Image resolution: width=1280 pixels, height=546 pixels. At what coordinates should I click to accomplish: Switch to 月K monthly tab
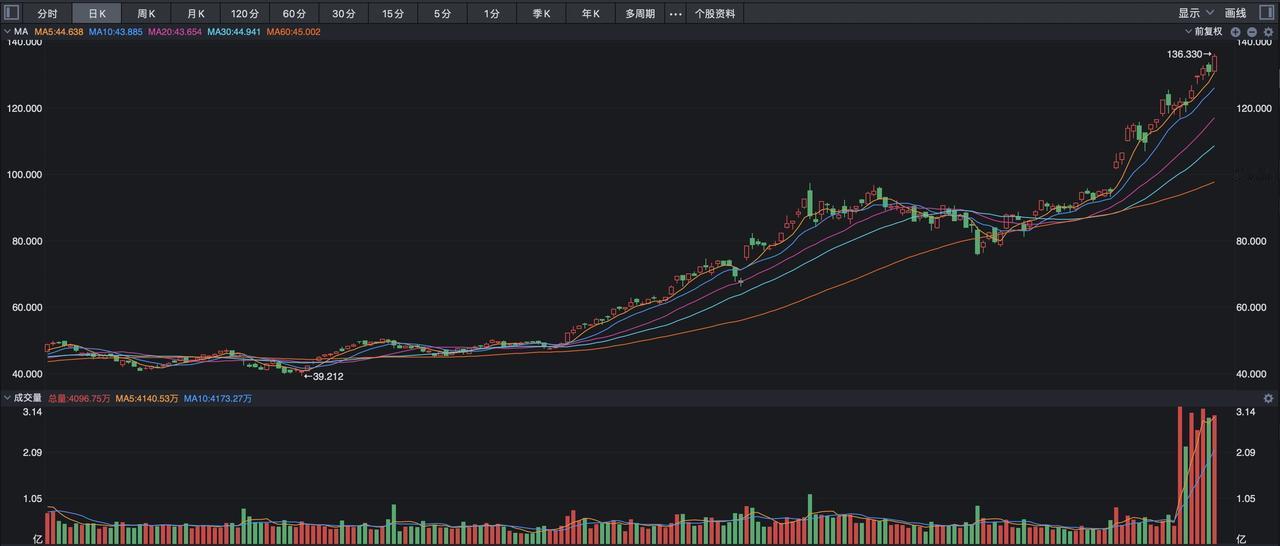pyautogui.click(x=196, y=14)
